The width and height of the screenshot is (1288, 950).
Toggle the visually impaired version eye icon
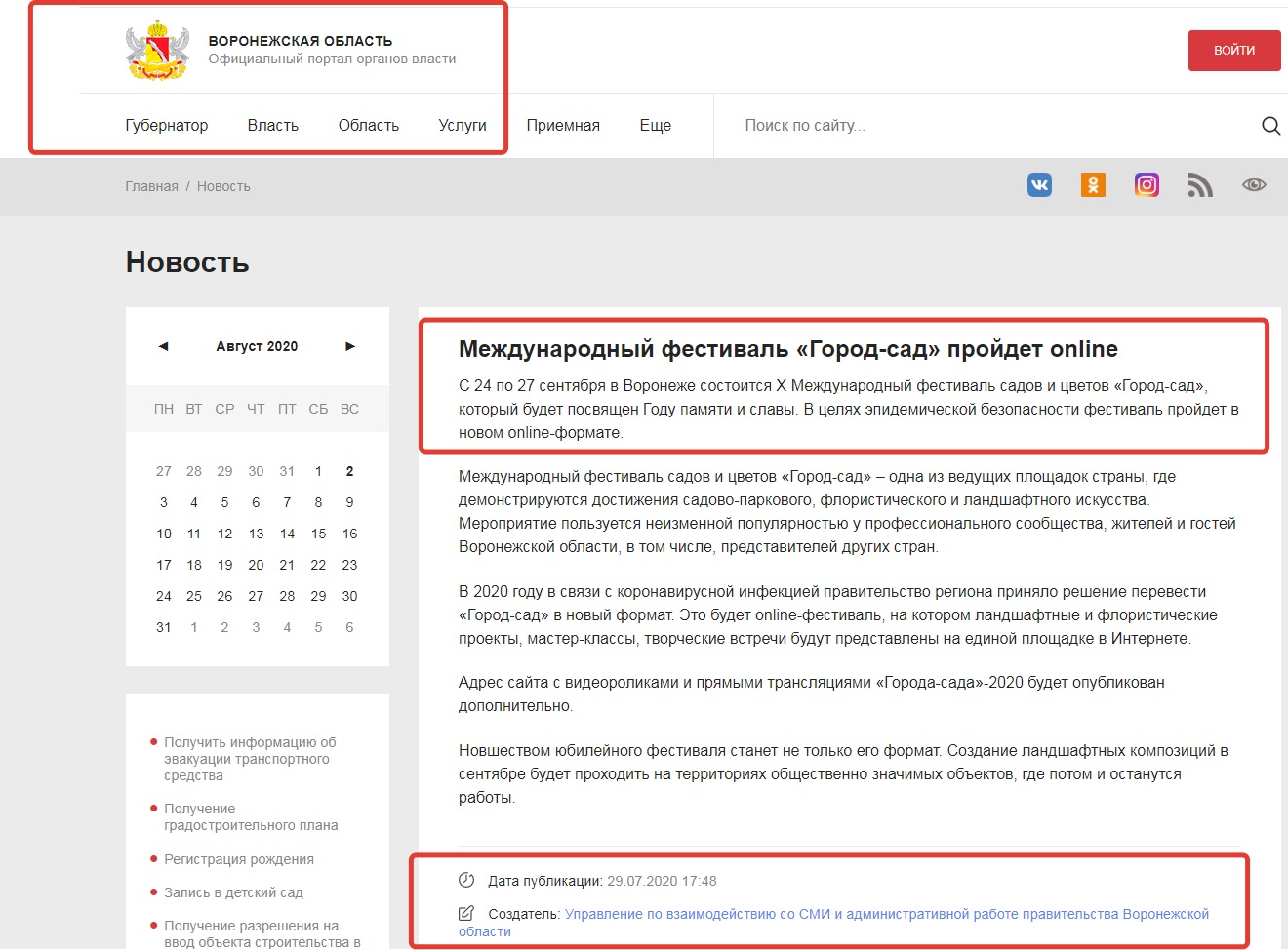point(1254,185)
